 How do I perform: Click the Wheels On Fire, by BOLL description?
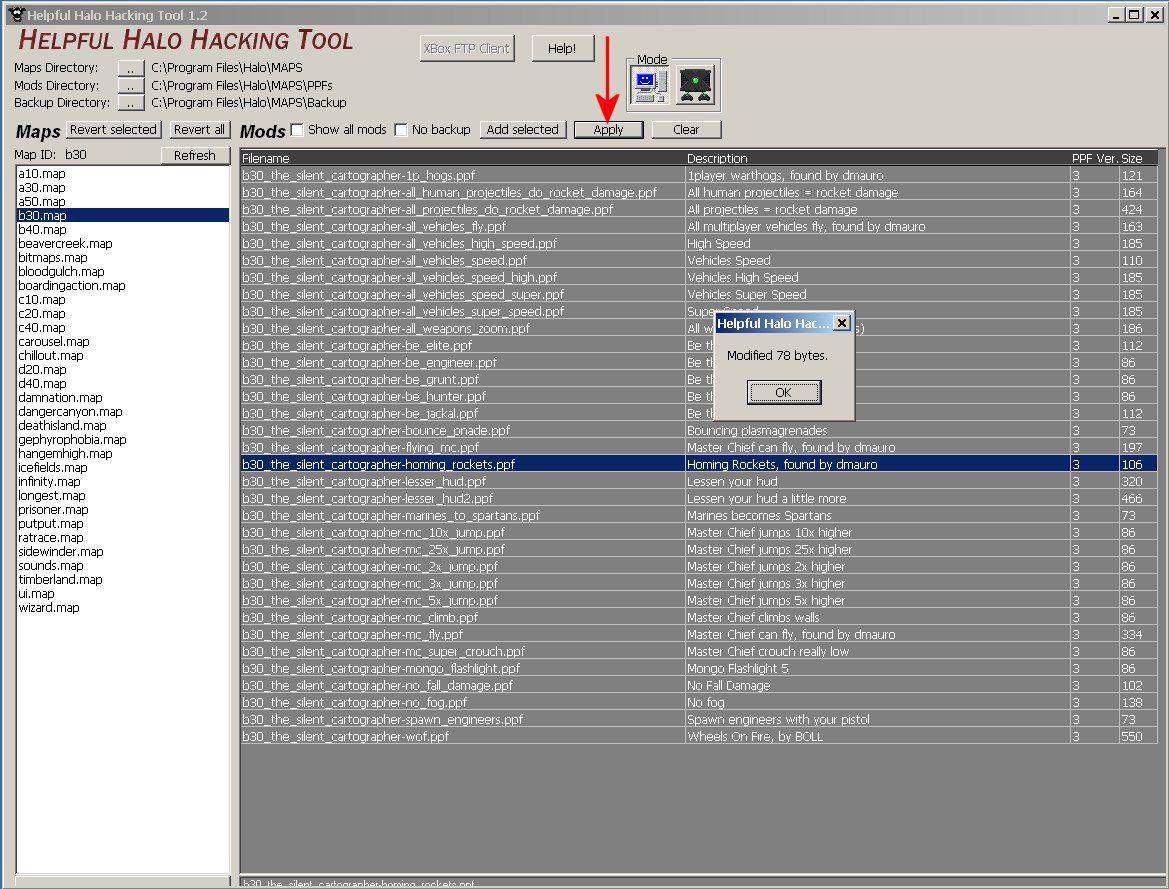[x=754, y=736]
